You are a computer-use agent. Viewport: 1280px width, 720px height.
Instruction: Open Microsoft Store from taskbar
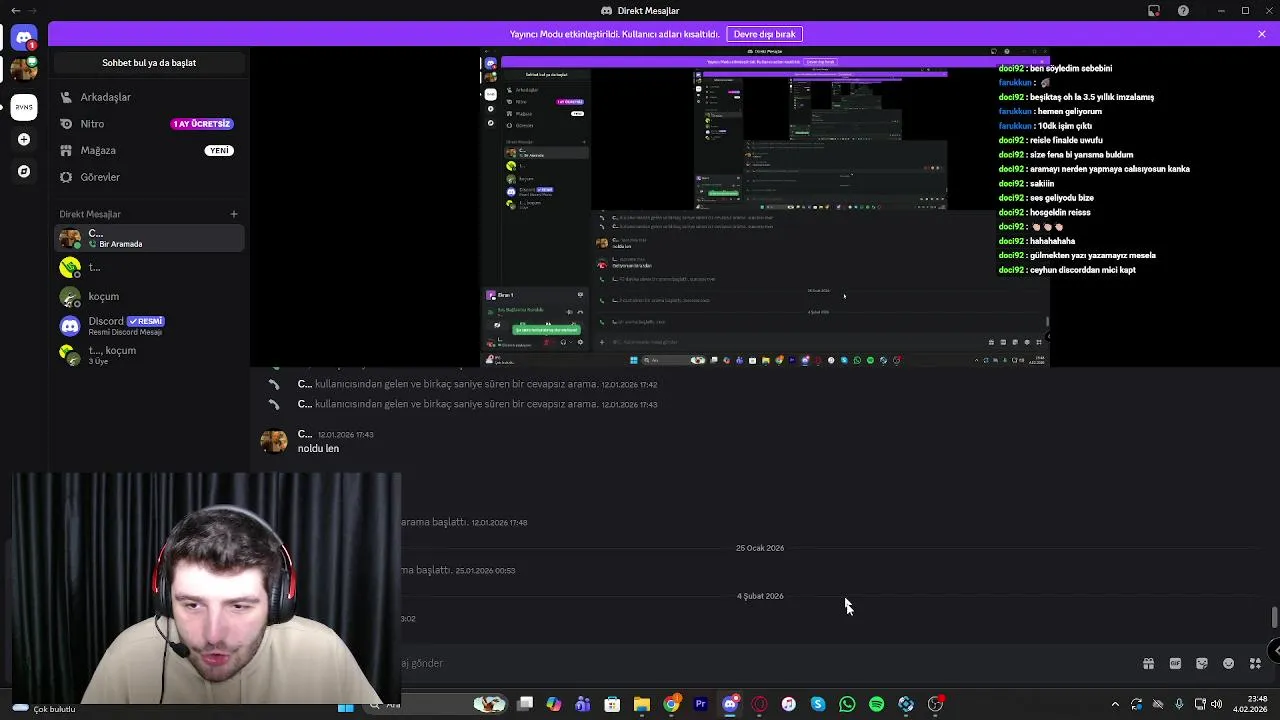(x=612, y=705)
